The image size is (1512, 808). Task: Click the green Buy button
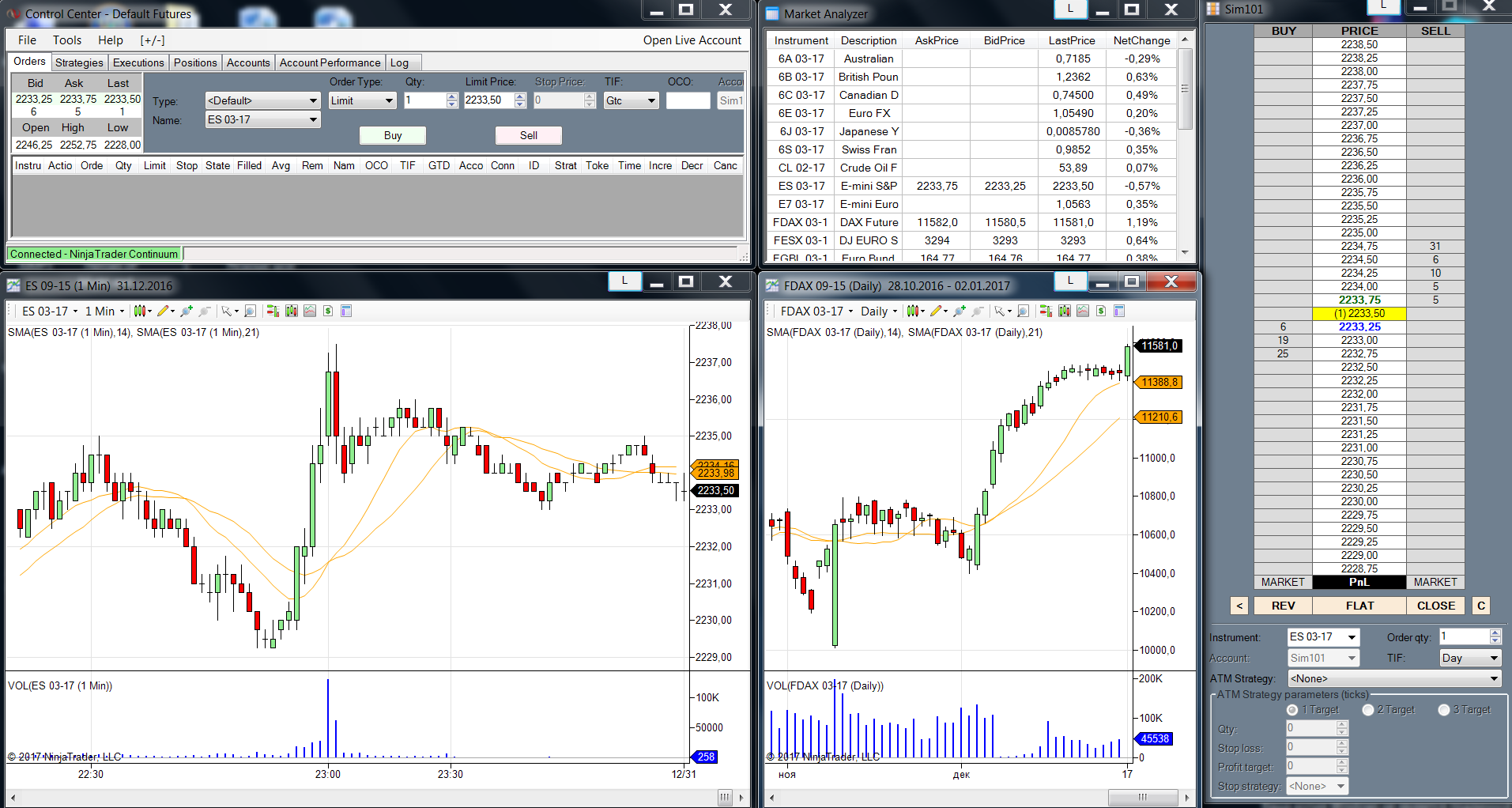[x=393, y=136]
